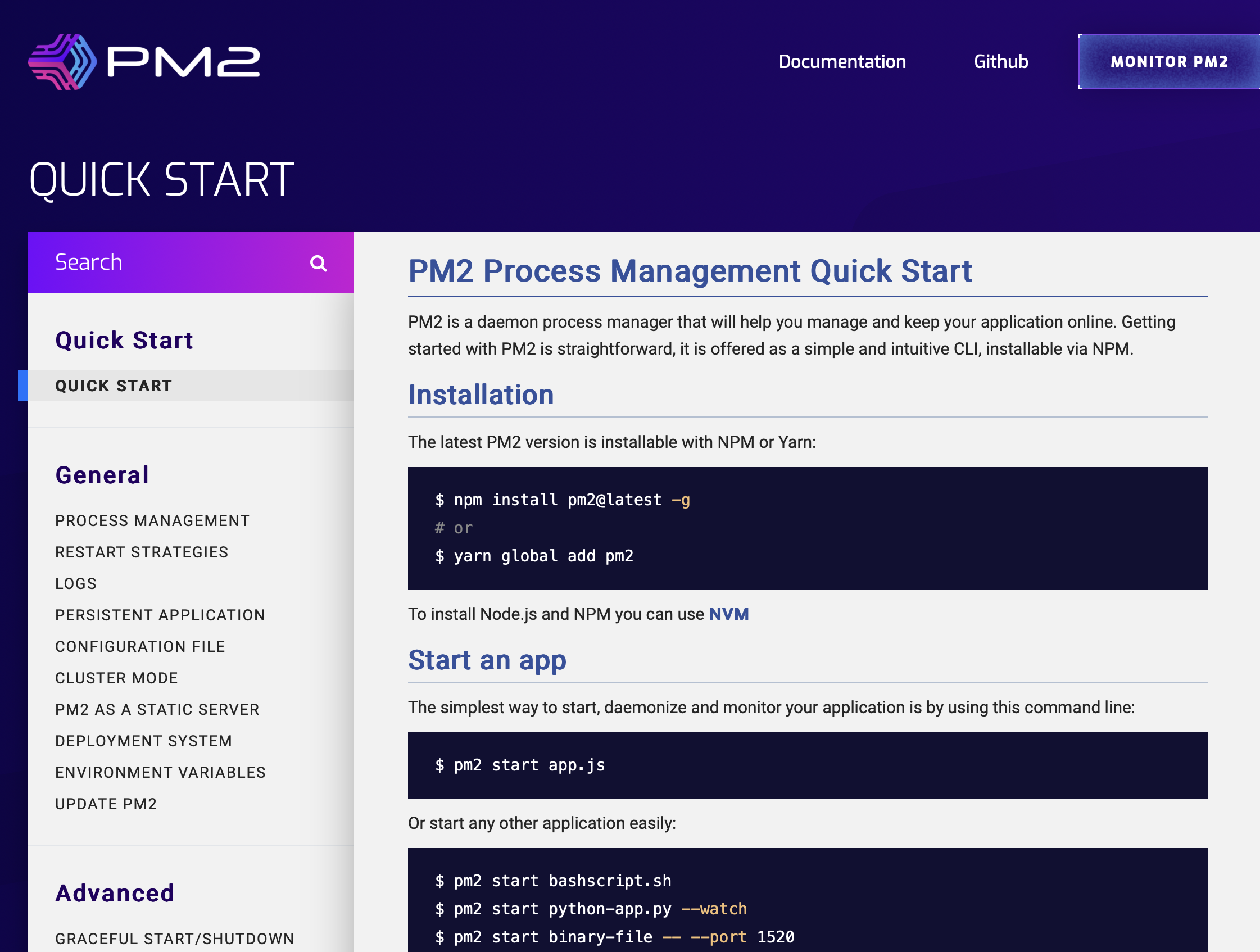Click the search magnifier icon
The image size is (1260, 952).
pos(319,263)
